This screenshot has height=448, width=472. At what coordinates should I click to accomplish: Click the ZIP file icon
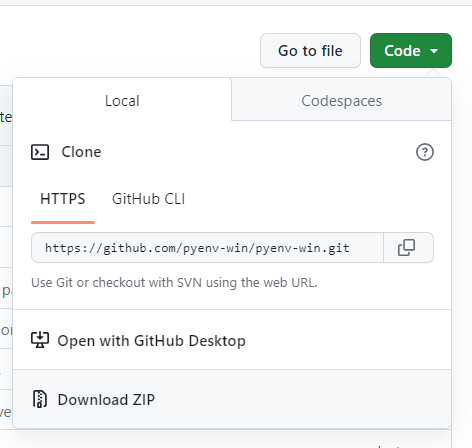tap(40, 399)
